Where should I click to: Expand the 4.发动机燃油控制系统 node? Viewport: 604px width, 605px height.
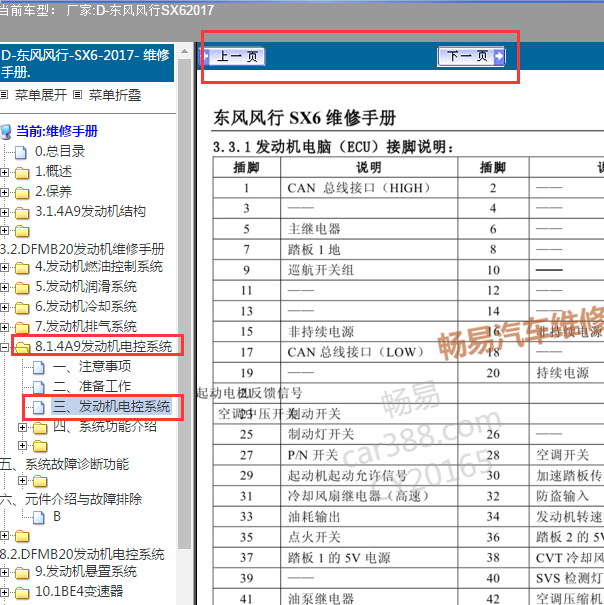click(x=5, y=267)
